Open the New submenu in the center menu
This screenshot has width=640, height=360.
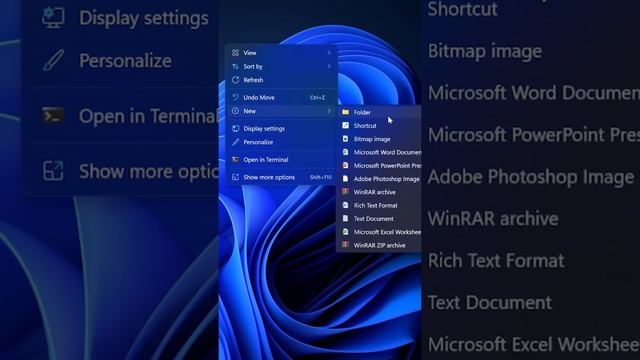pyautogui.click(x=282, y=111)
